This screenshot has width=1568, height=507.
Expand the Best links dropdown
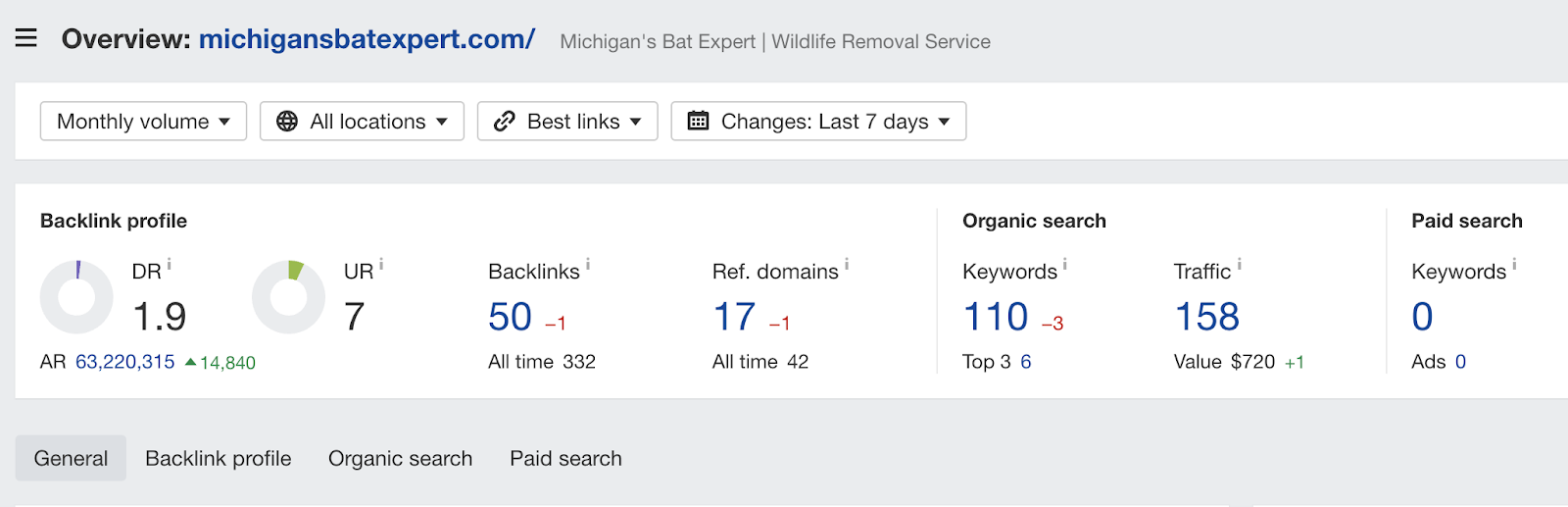click(x=567, y=122)
